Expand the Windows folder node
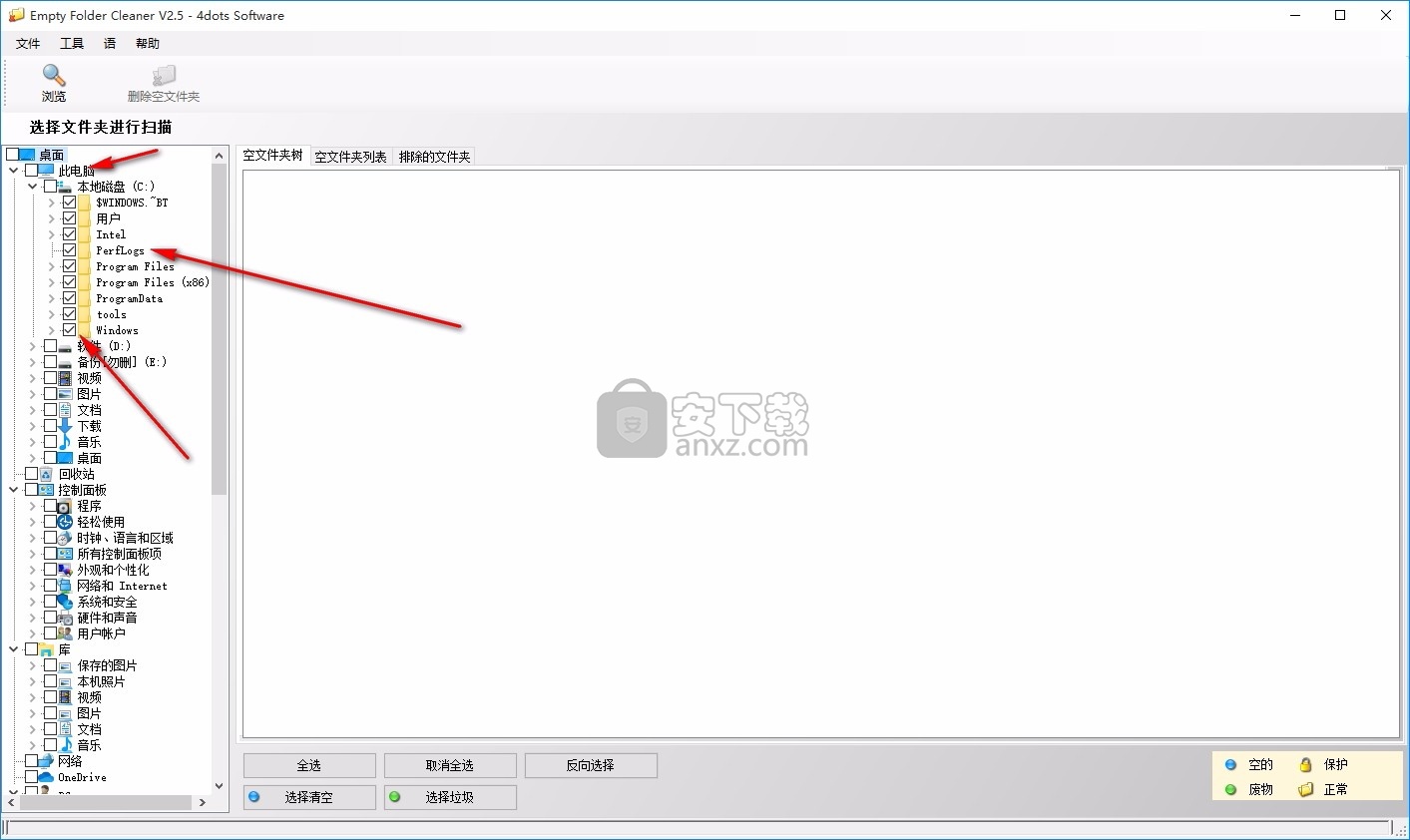Viewport: 1410px width, 840px height. coord(52,330)
